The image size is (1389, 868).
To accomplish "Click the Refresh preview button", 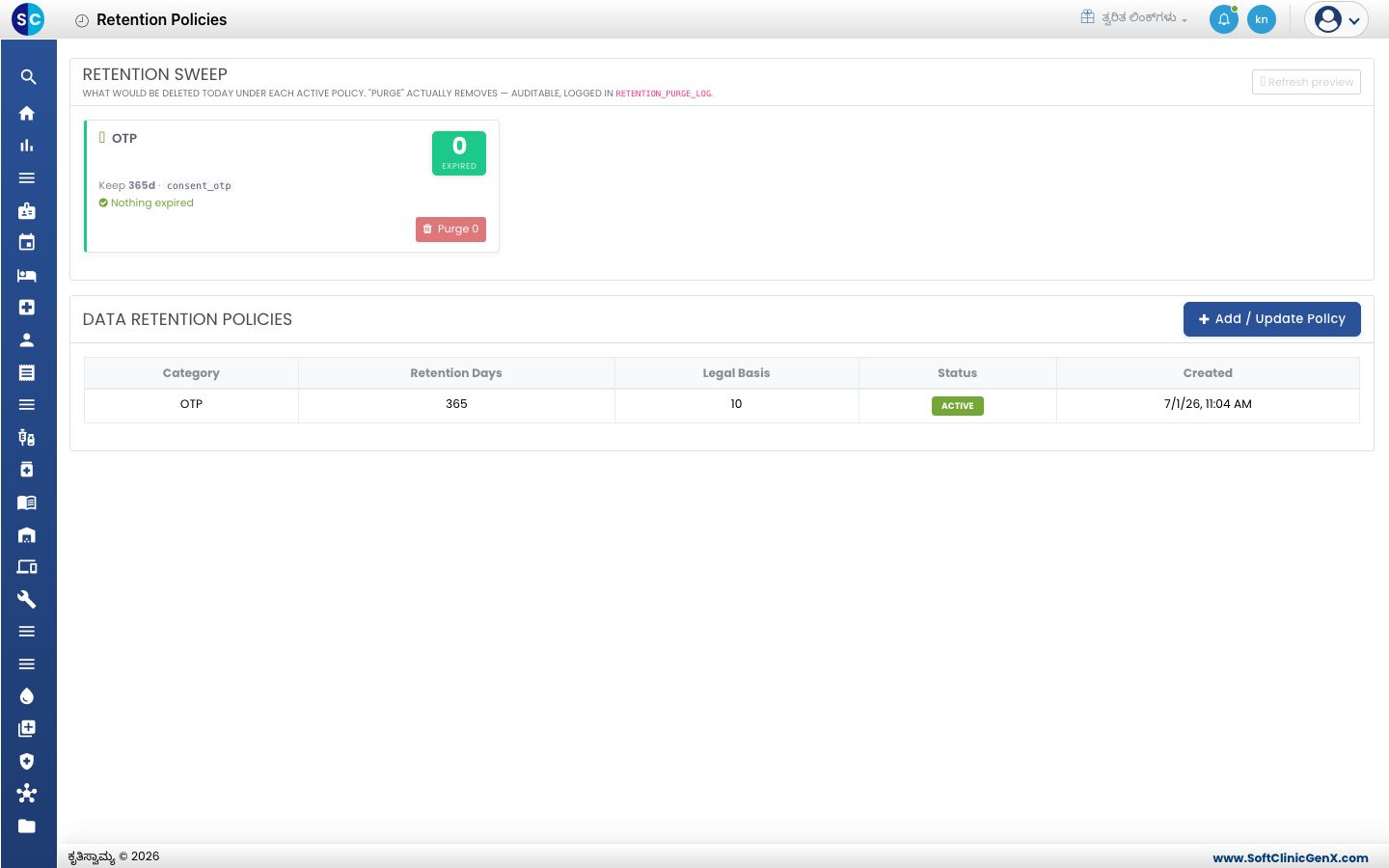I will [1306, 82].
